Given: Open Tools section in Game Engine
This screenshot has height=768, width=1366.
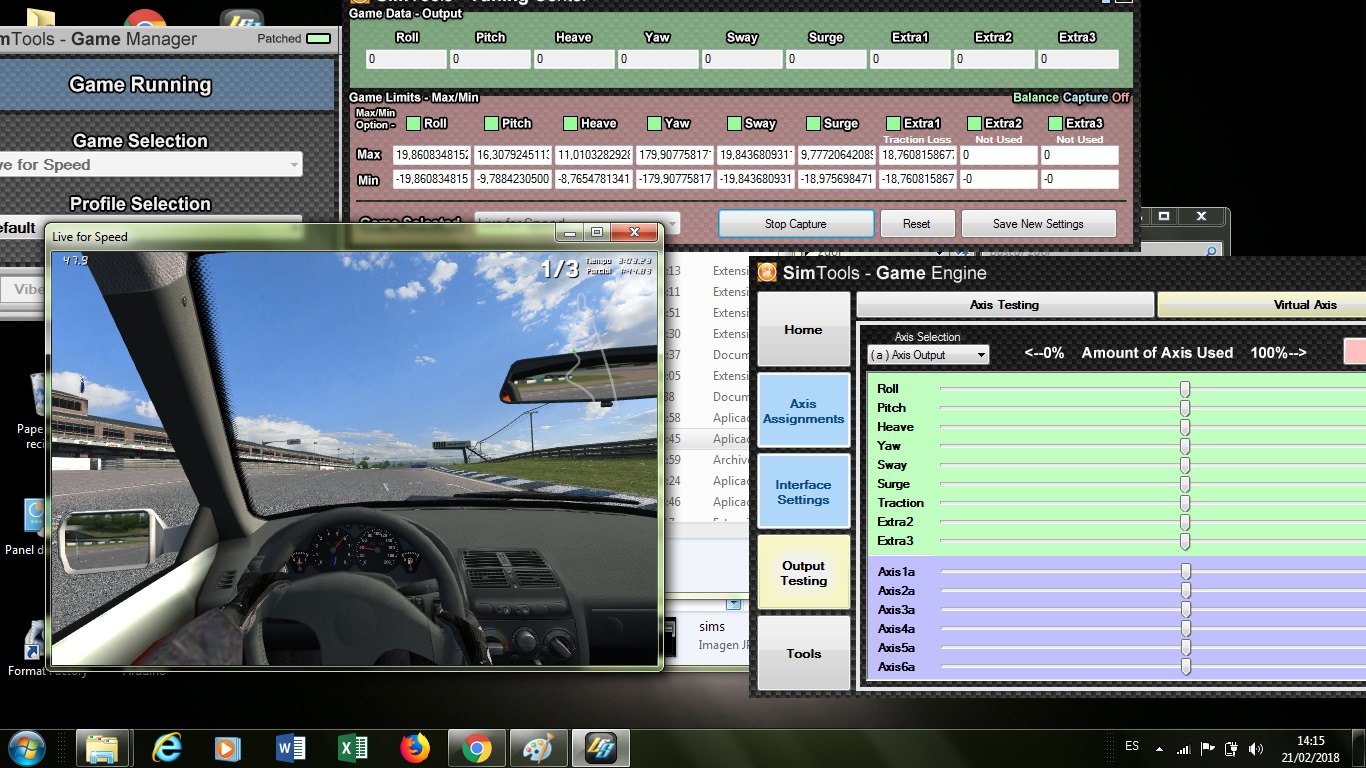Looking at the screenshot, I should (803, 653).
